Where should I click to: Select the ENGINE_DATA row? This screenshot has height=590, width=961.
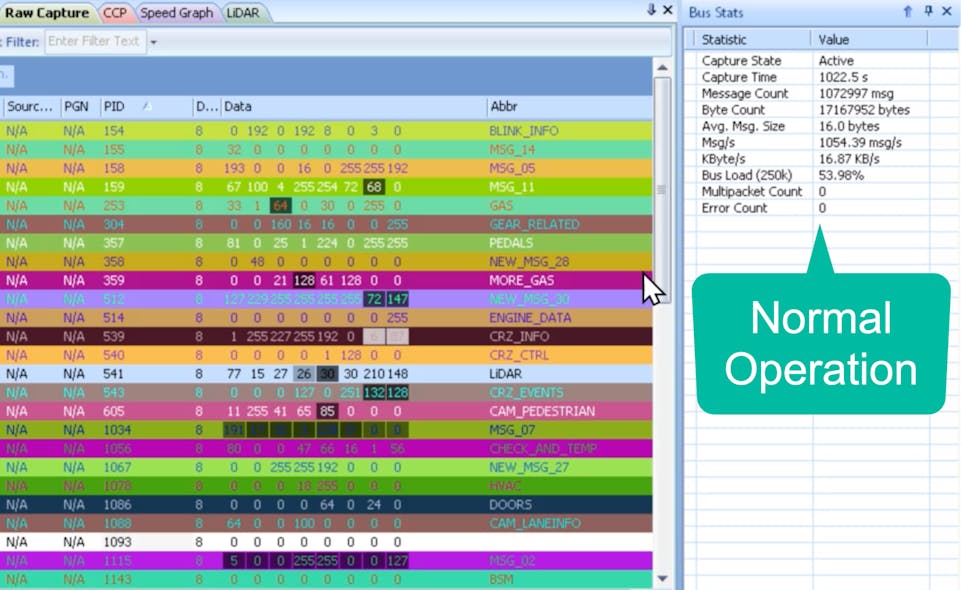click(326, 317)
